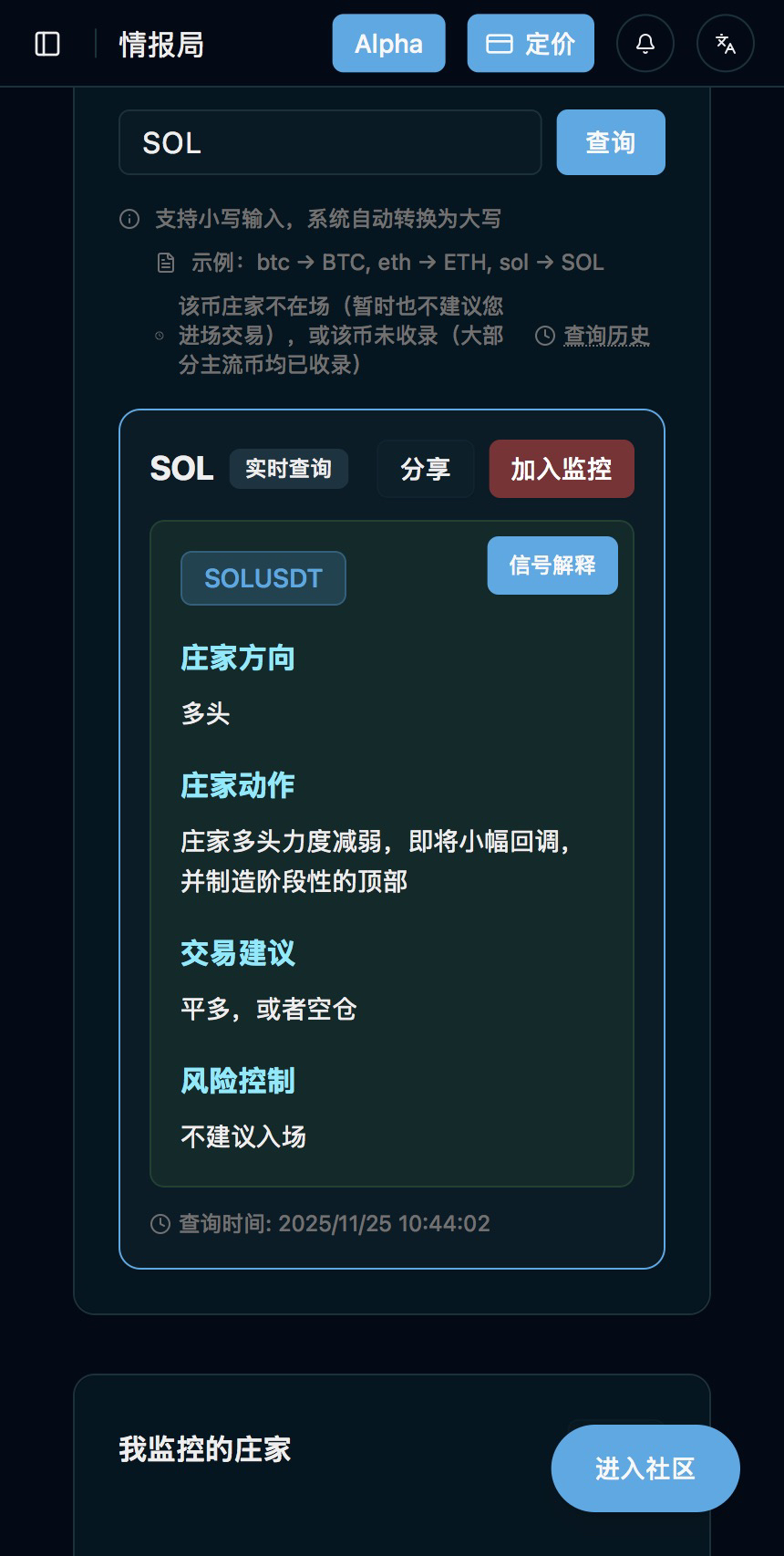Viewport: 784px width, 1556px height.
Task: Click the 情报局 header title
Action: (x=161, y=44)
